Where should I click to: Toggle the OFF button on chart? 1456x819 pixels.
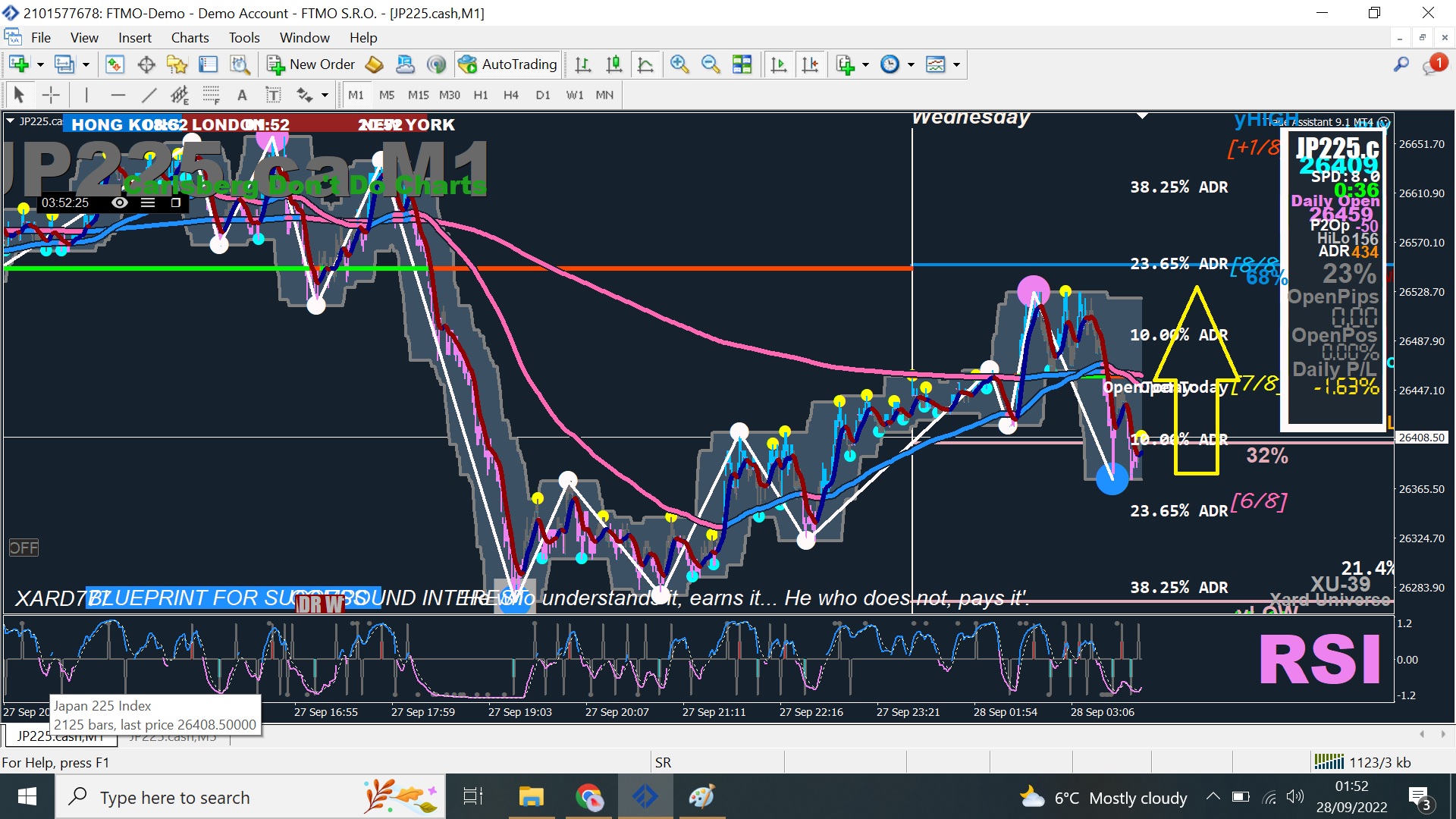[24, 548]
